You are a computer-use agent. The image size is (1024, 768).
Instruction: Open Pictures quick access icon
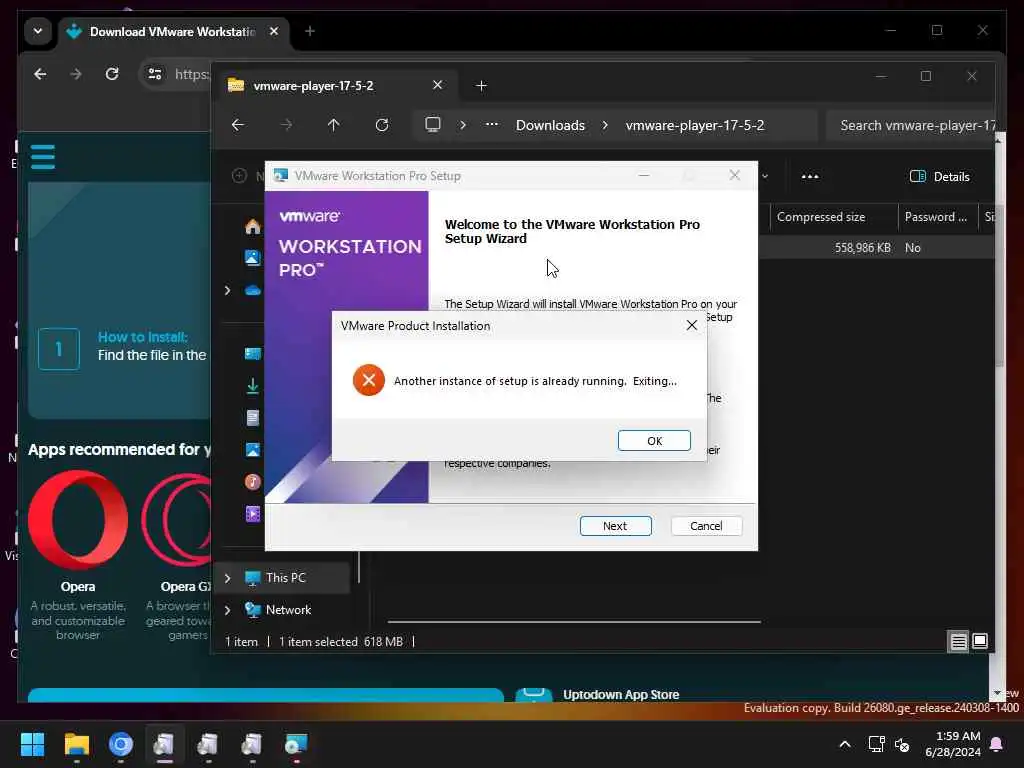[x=253, y=449]
